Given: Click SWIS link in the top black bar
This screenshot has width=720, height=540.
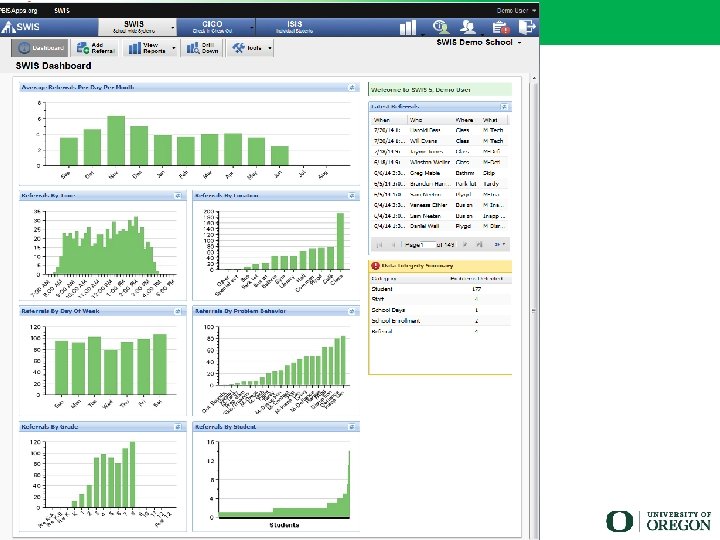Looking at the screenshot, I should [62, 10].
